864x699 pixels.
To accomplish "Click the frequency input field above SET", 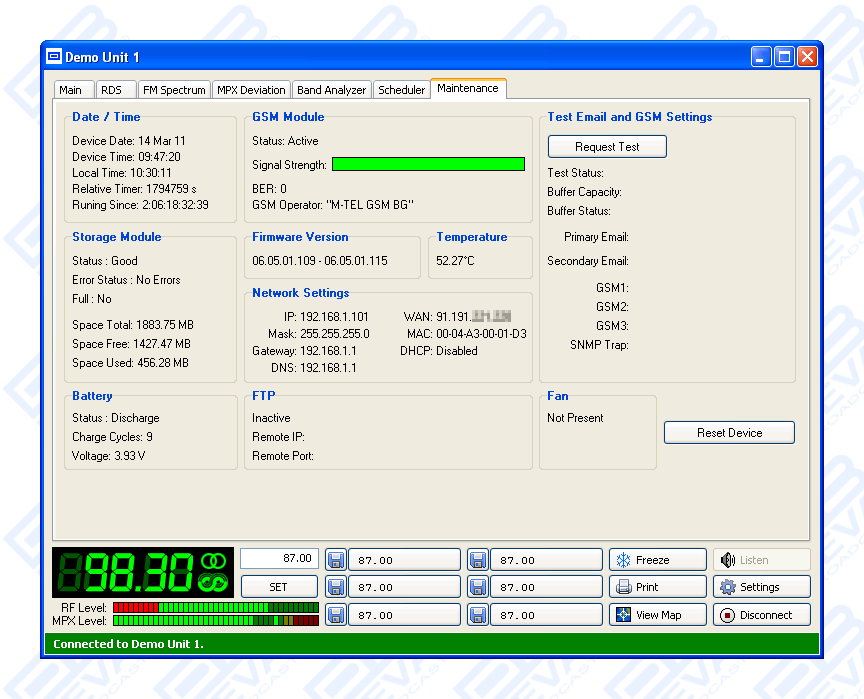I will 279,559.
